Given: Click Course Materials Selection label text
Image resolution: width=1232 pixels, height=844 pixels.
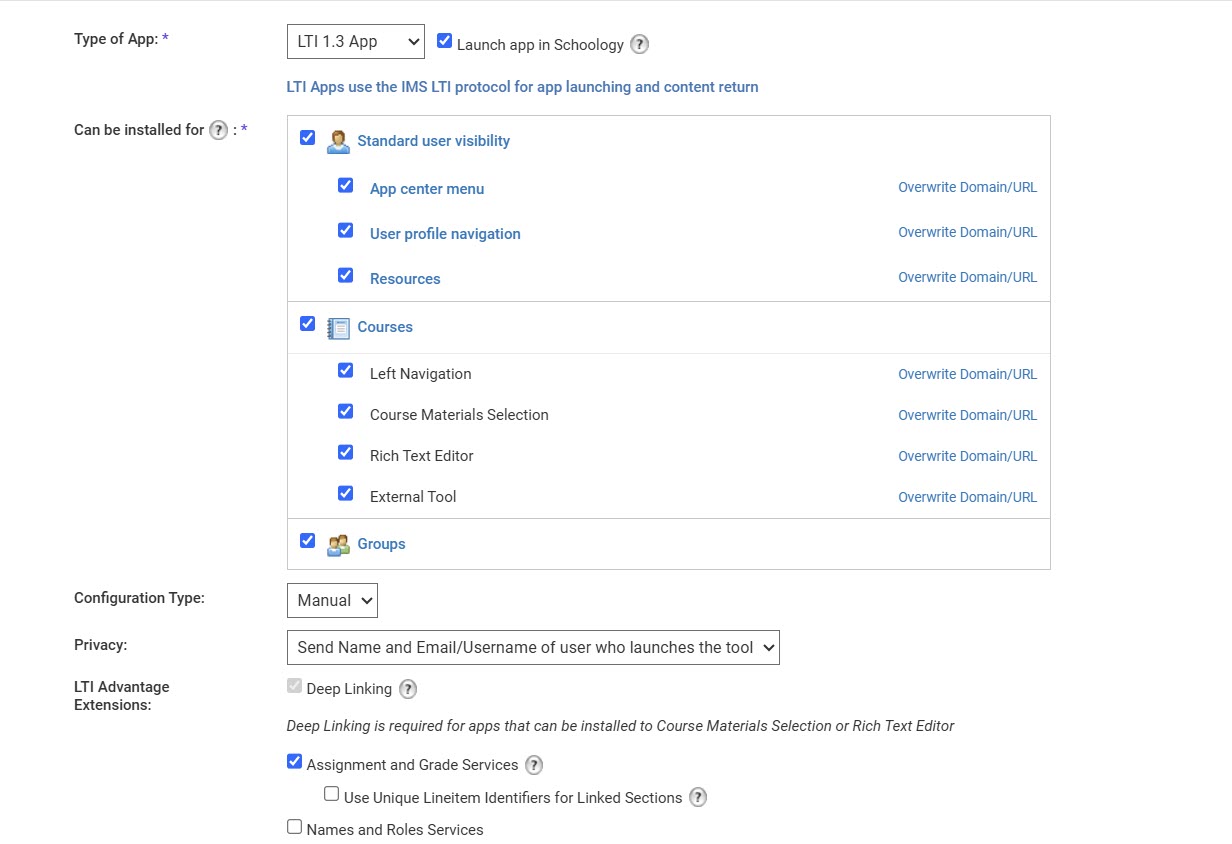Looking at the screenshot, I should tap(459, 415).
